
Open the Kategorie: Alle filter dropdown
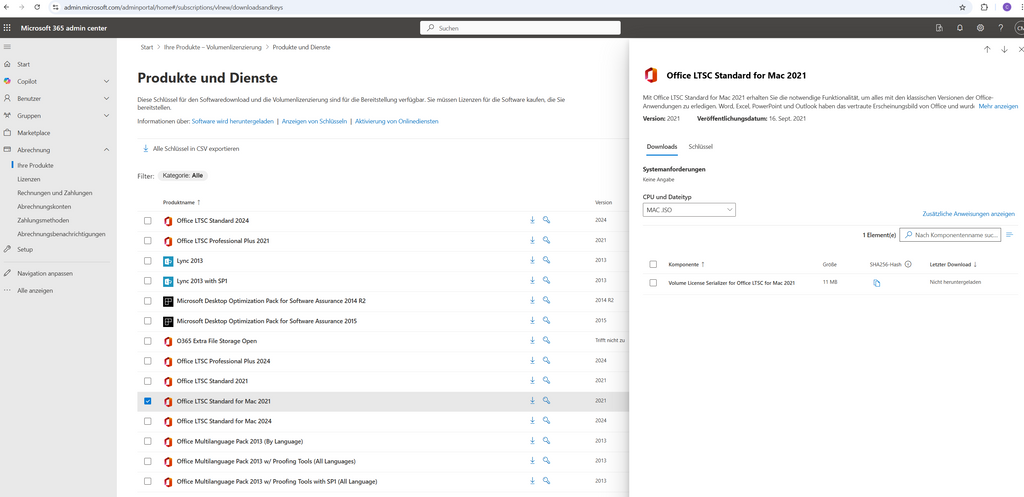coord(183,176)
